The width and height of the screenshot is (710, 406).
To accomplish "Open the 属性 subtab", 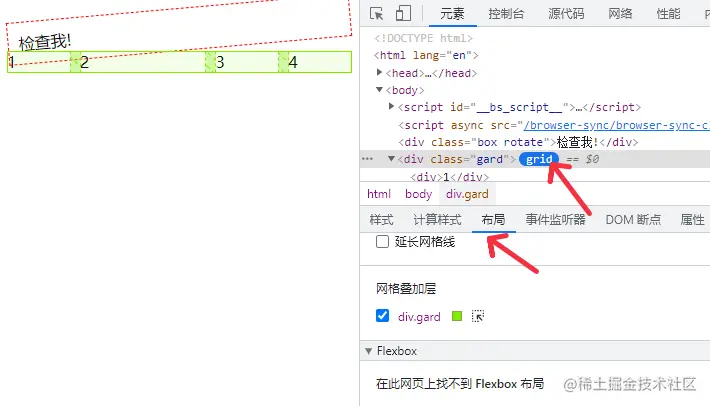I will pos(692,220).
